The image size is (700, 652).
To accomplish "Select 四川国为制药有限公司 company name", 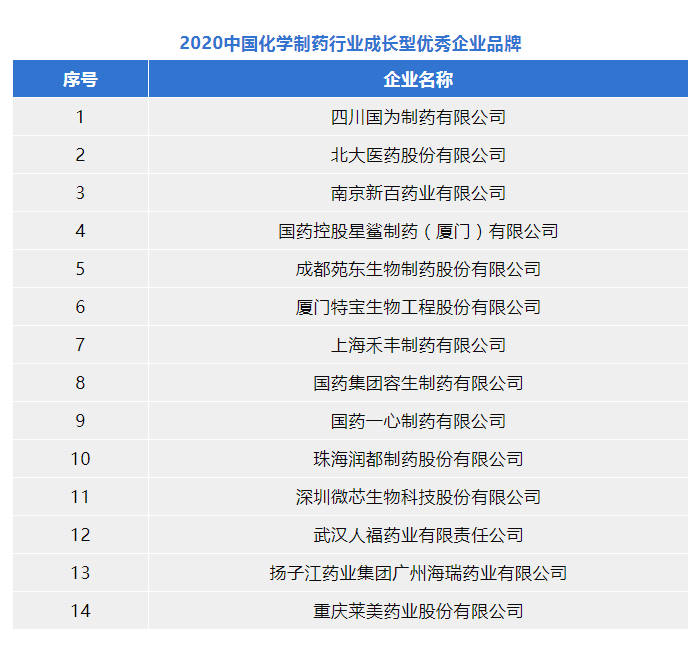I will (x=418, y=117).
